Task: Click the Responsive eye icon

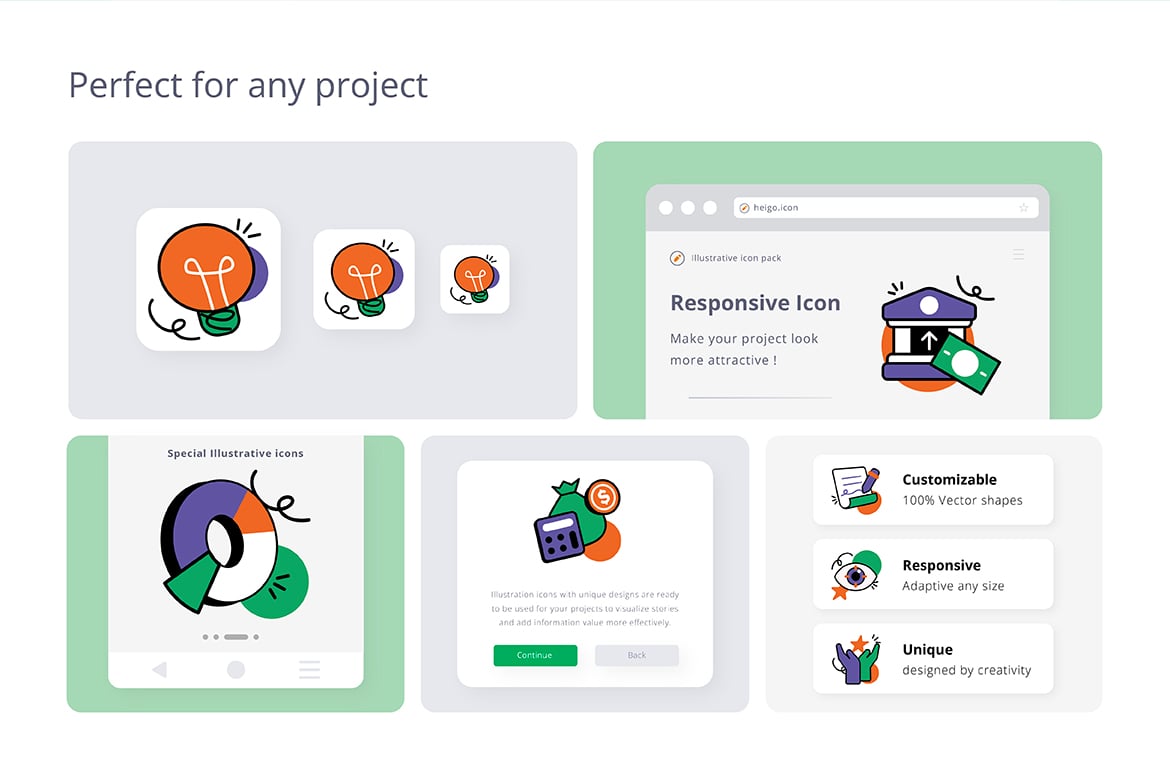Action: click(x=856, y=575)
